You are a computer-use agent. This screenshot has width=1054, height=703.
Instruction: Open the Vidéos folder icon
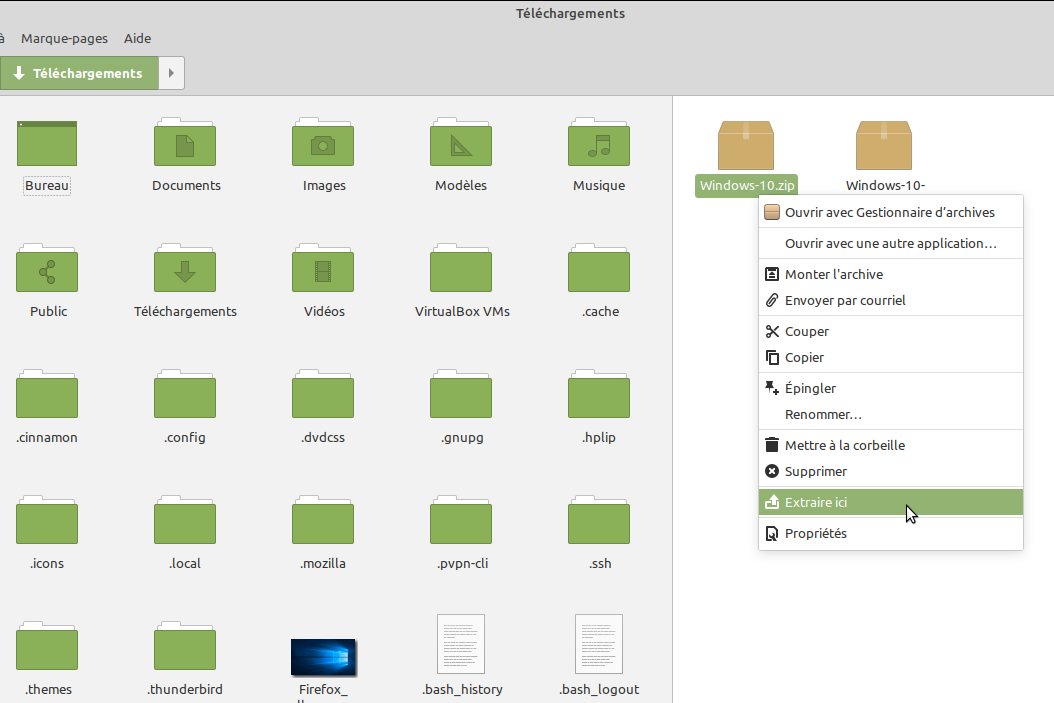point(323,270)
